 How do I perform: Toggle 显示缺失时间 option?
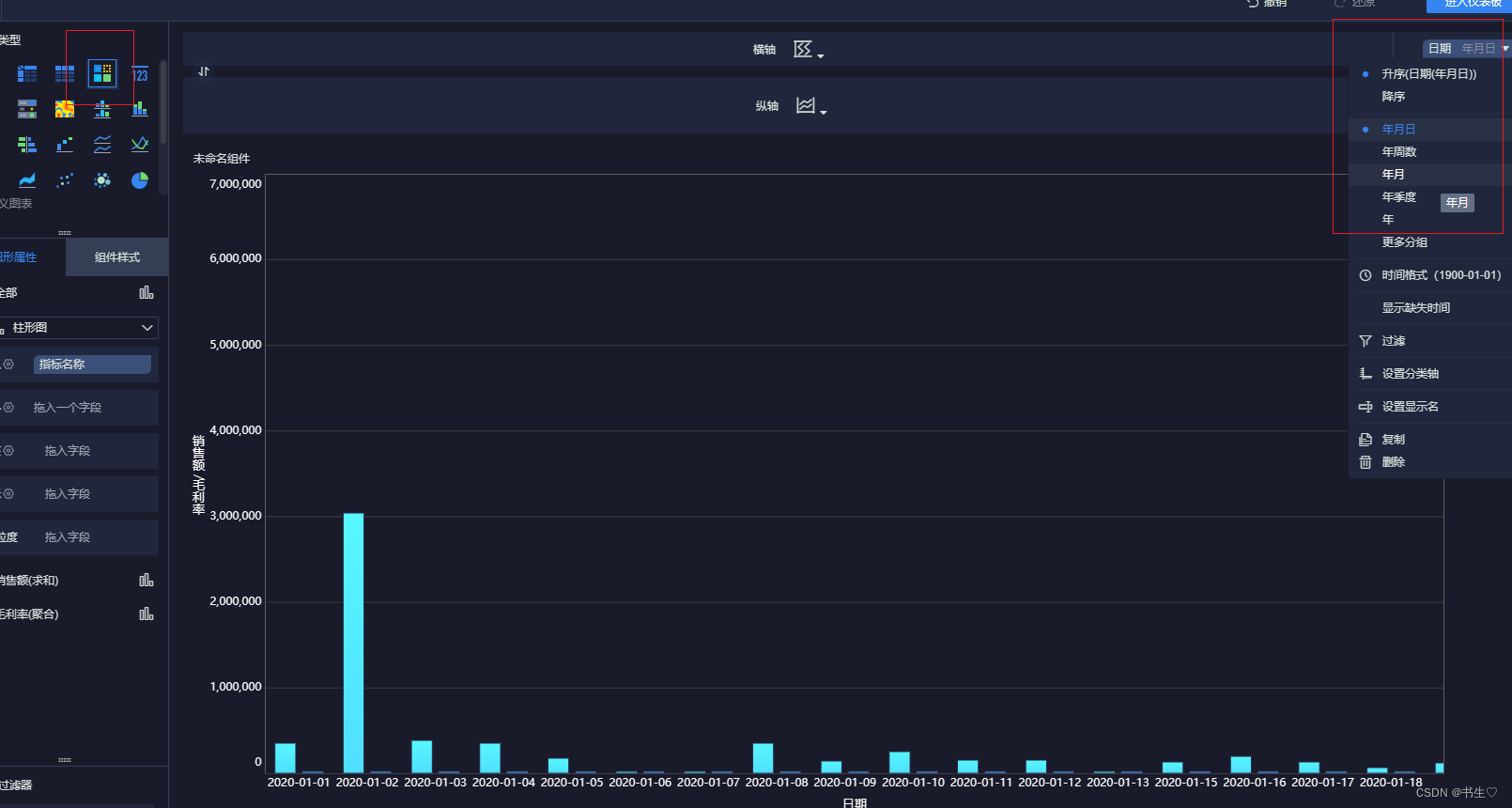pos(1415,308)
